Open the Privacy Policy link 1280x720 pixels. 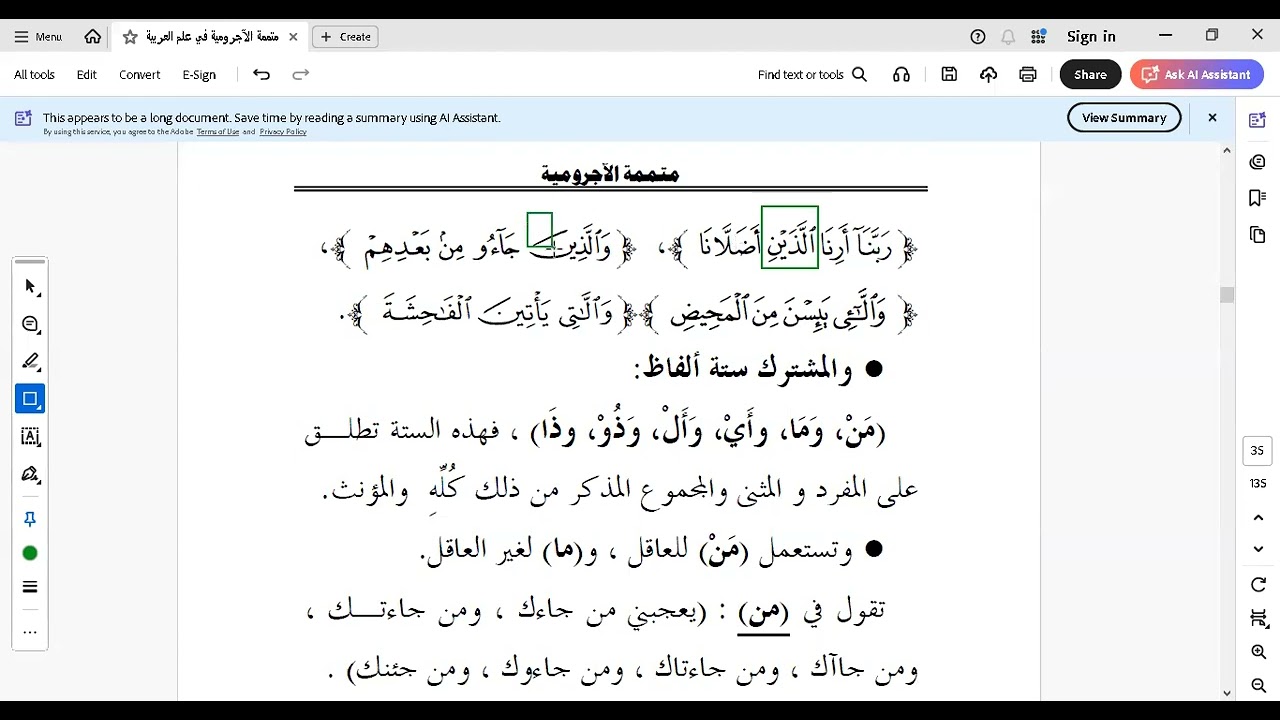click(283, 132)
